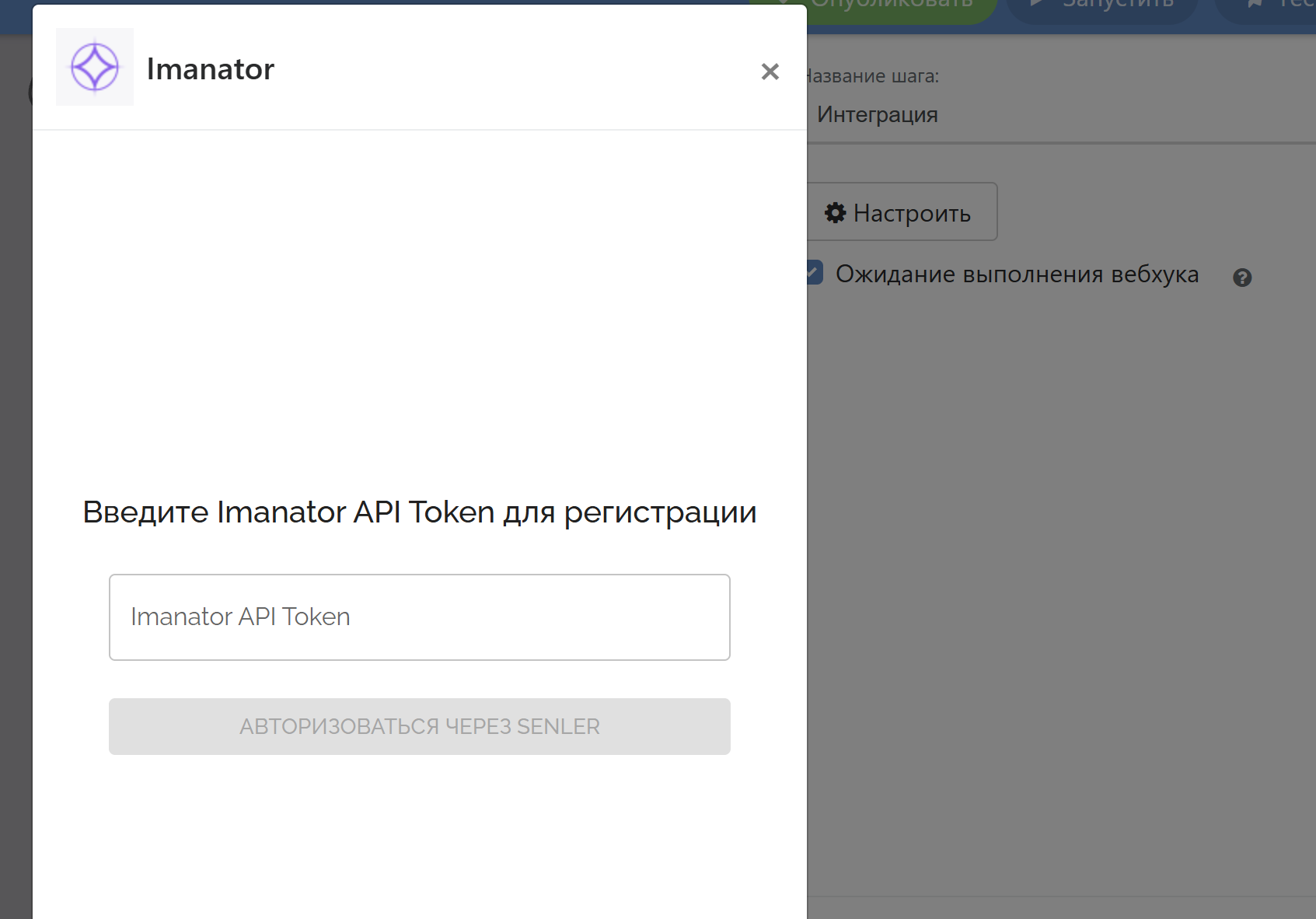Close the Imanator dialog with the X
The image size is (1316, 919).
click(x=770, y=72)
